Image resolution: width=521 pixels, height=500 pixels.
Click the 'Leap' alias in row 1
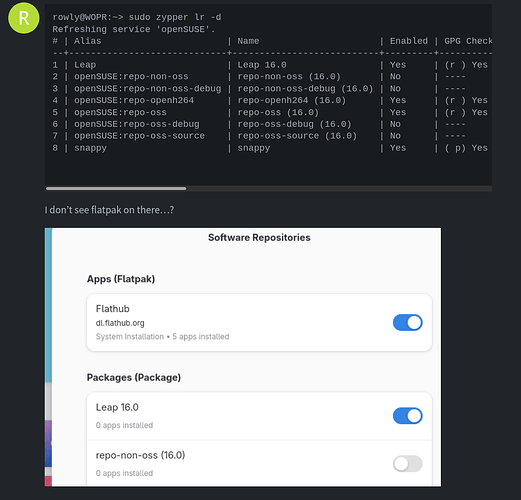(85, 65)
